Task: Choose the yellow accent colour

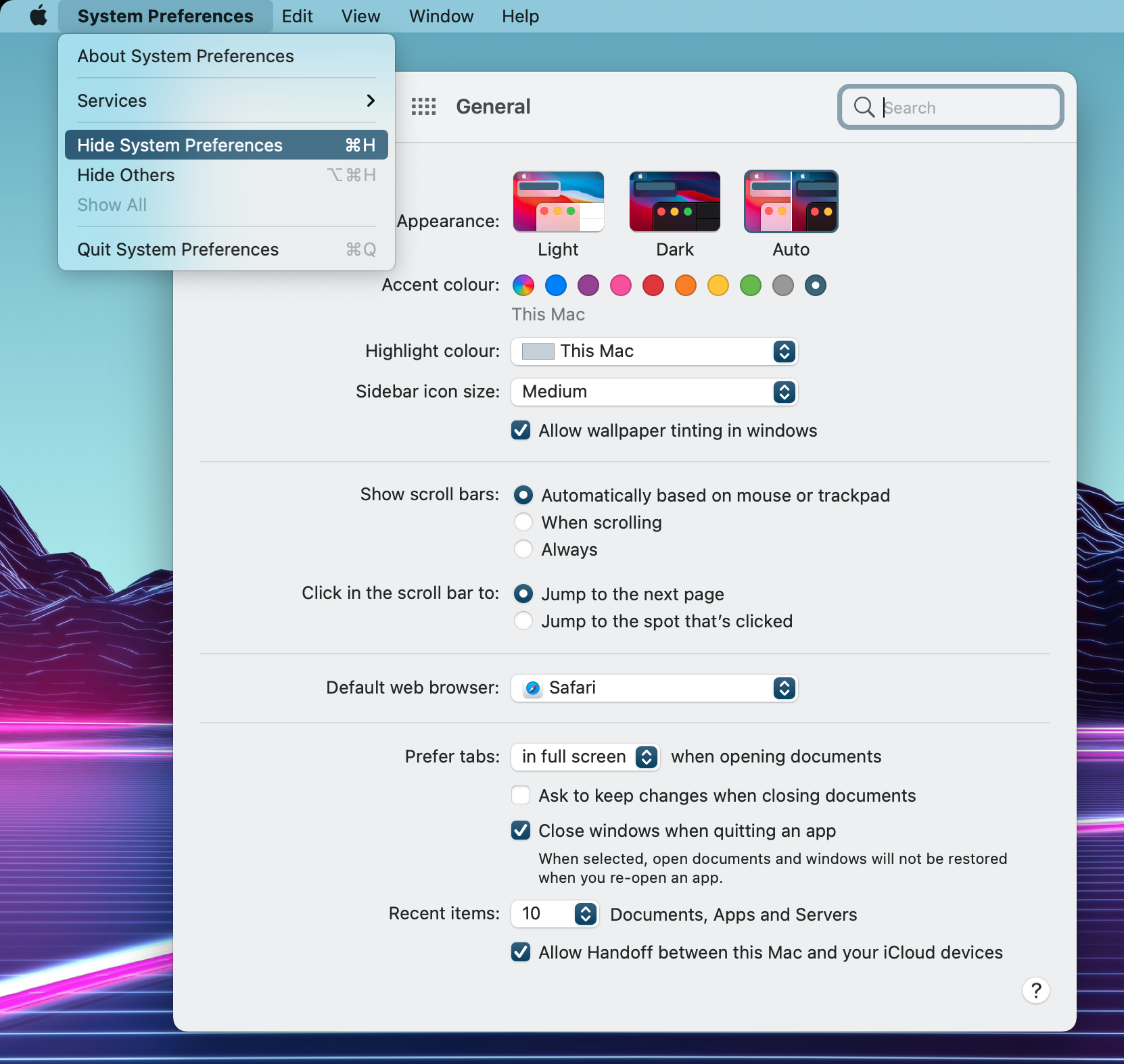Action: click(718, 285)
